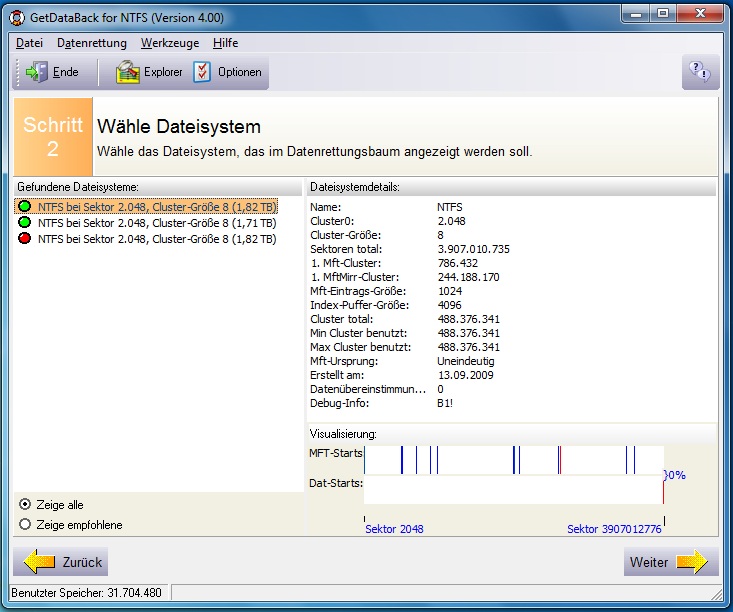
Task: Open Optionen from the toolbar
Action: pyautogui.click(x=228, y=72)
